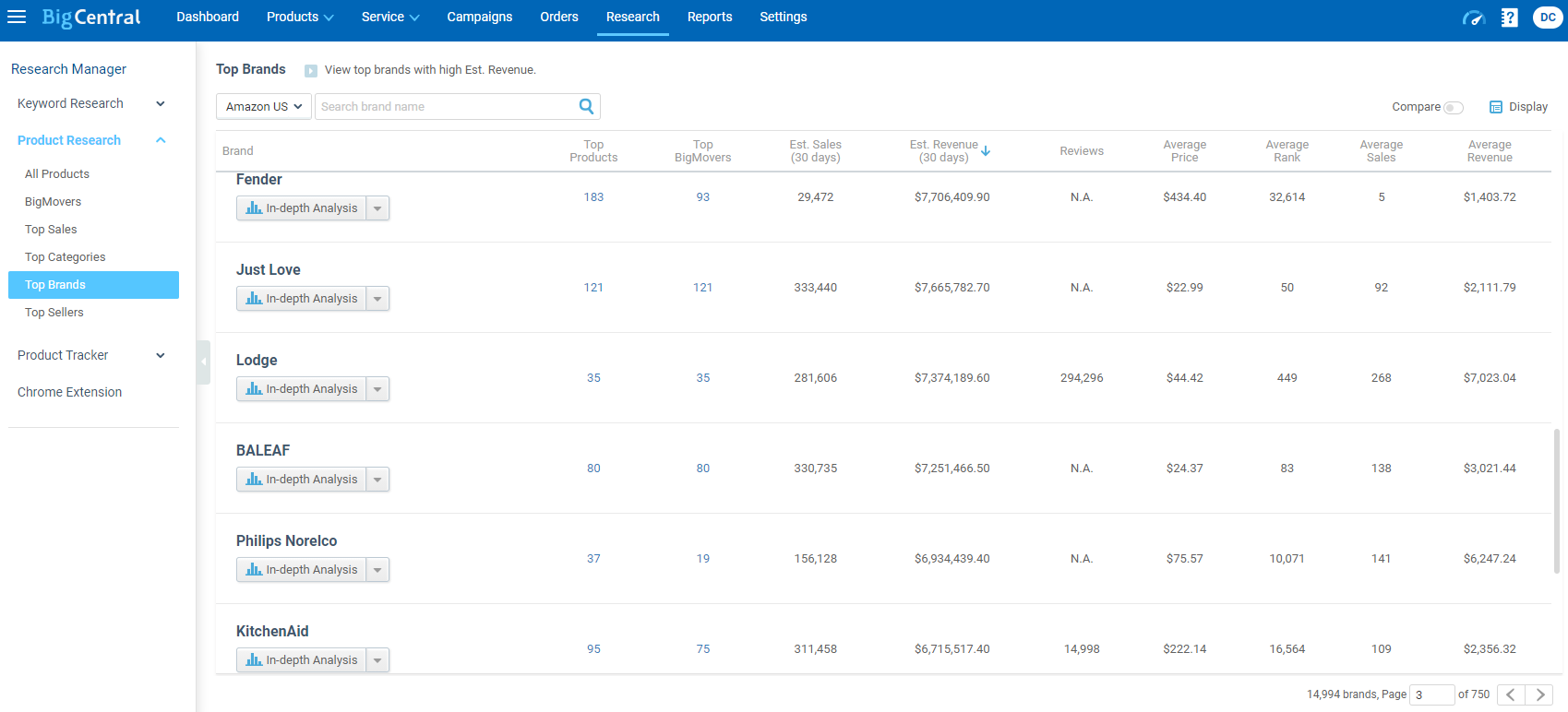This screenshot has height=712, width=1568.
Task: Open the hamburger navigation menu
Action: tap(17, 17)
